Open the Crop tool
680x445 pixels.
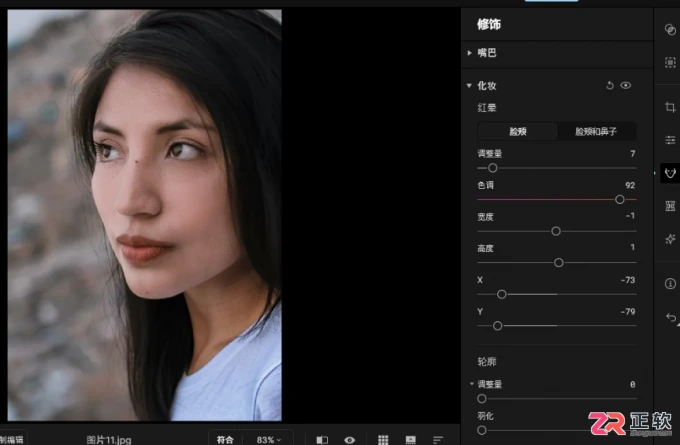pyautogui.click(x=670, y=107)
